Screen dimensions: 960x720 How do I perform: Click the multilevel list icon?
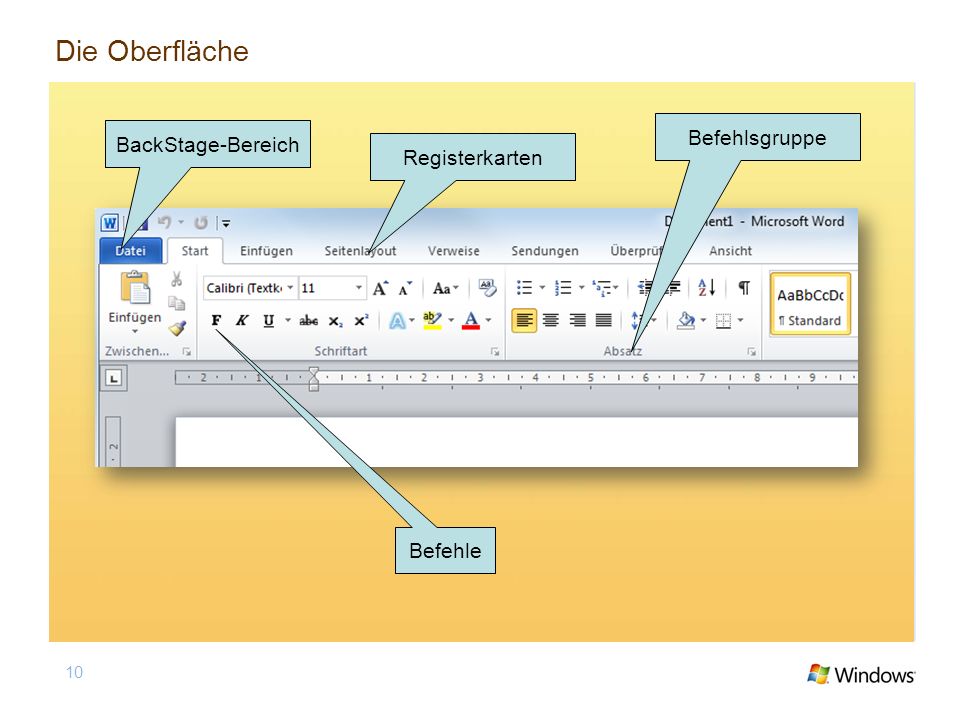pos(602,288)
